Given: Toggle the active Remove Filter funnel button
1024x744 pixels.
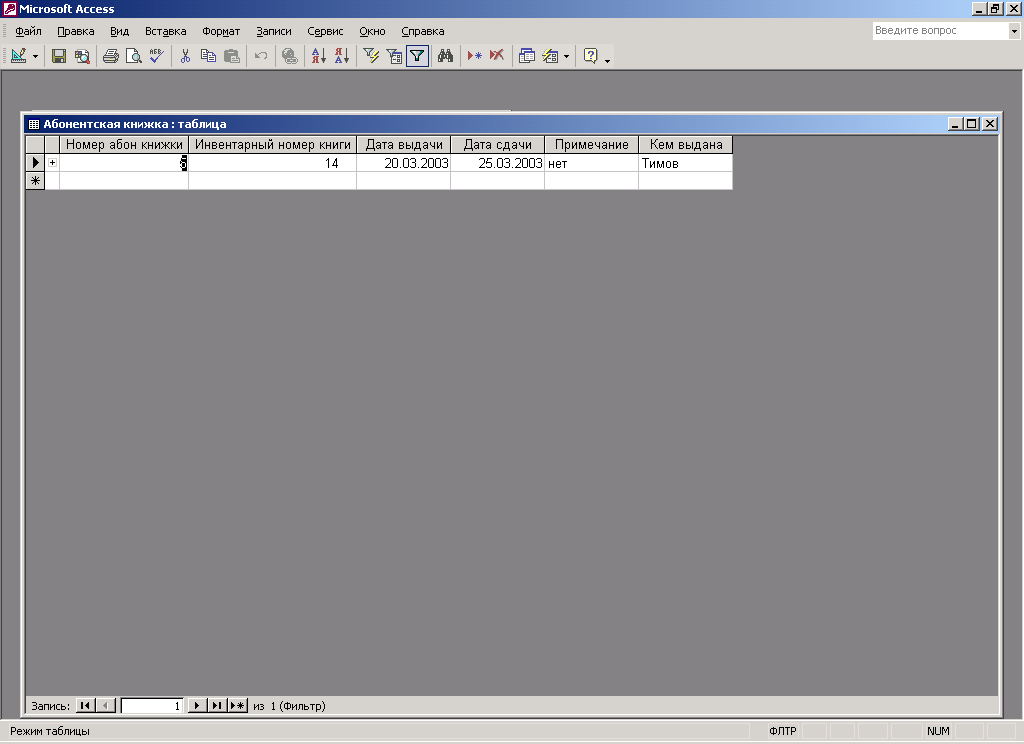Looking at the screenshot, I should [x=417, y=56].
